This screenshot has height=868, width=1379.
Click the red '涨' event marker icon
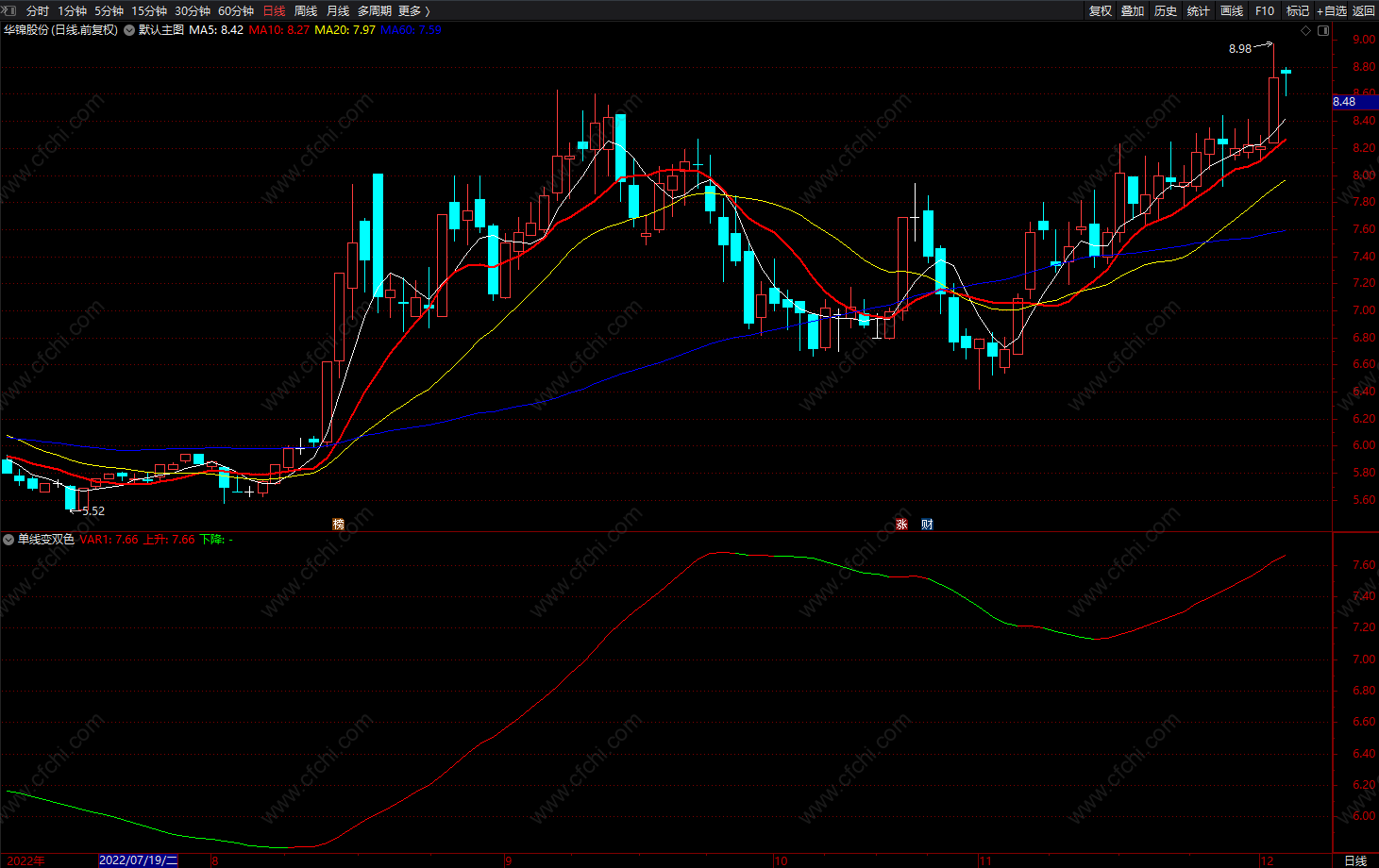click(901, 525)
